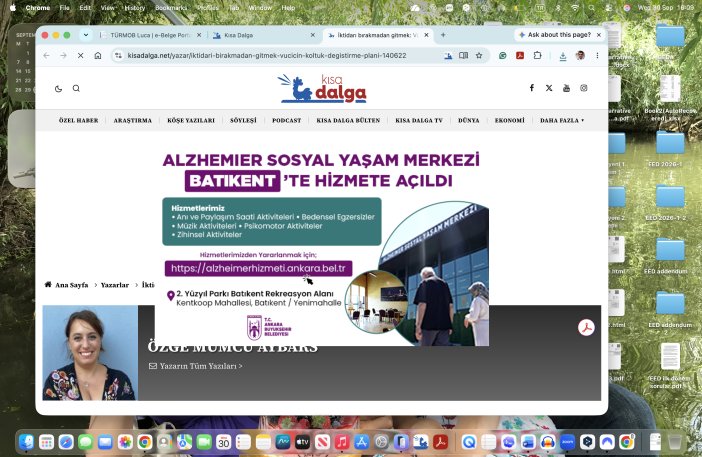The width and height of the screenshot is (702, 457).
Task: Open Apple Music in Dock
Action: [342, 442]
